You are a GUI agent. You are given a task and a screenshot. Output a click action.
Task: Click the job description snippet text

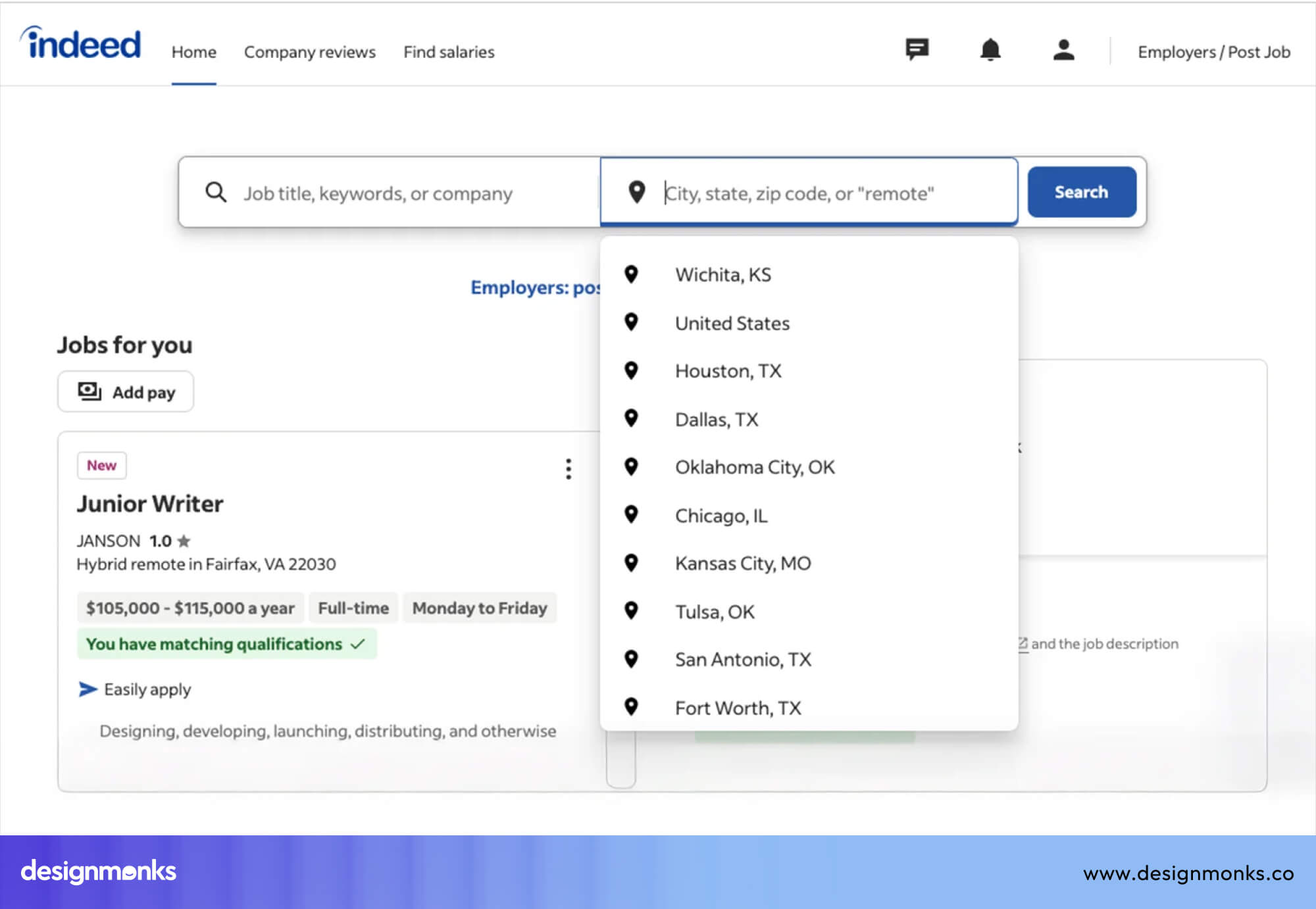click(328, 731)
